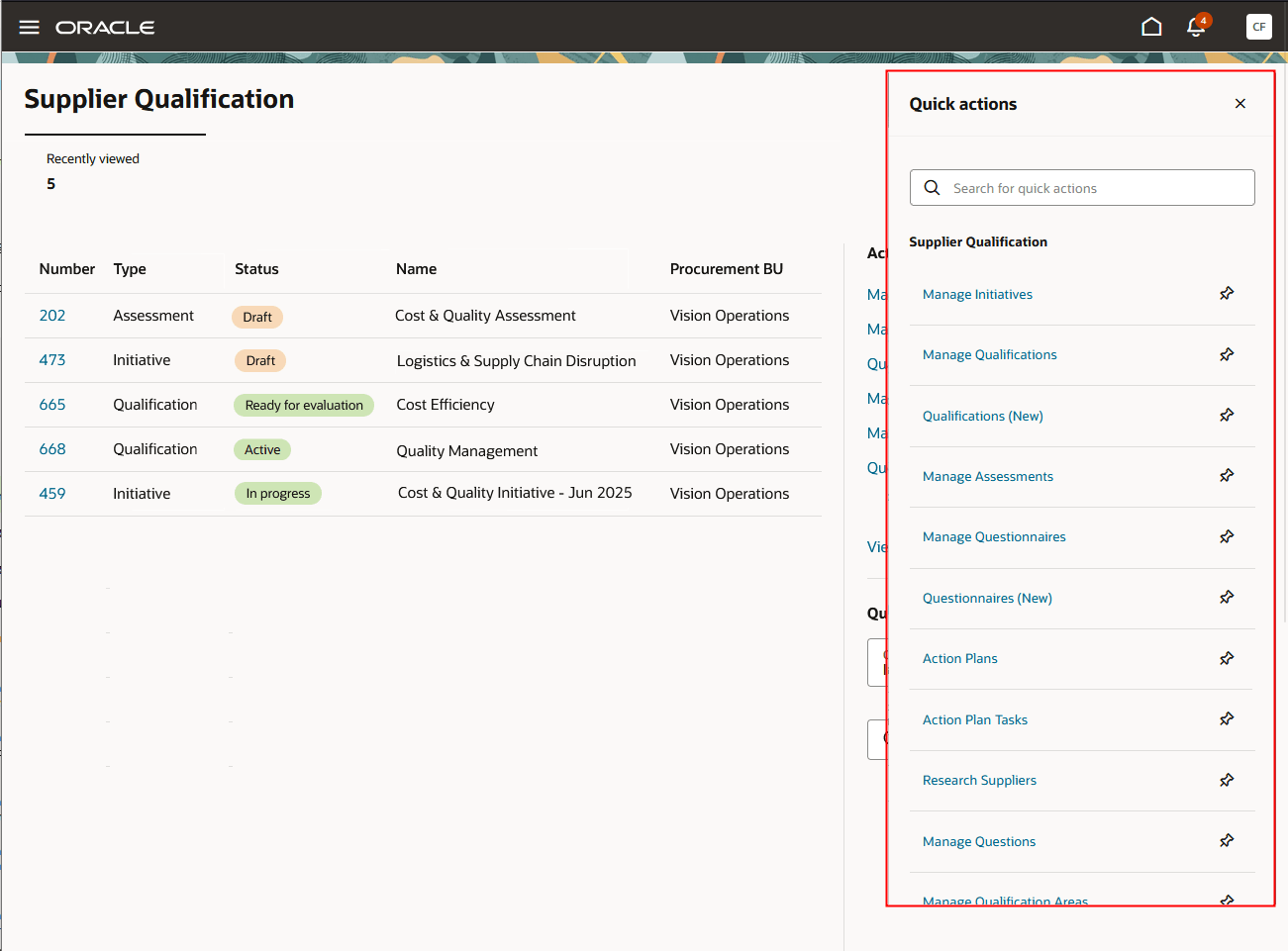Pin the Action Plans quick action
This screenshot has height=951, width=1288.
(x=1227, y=658)
